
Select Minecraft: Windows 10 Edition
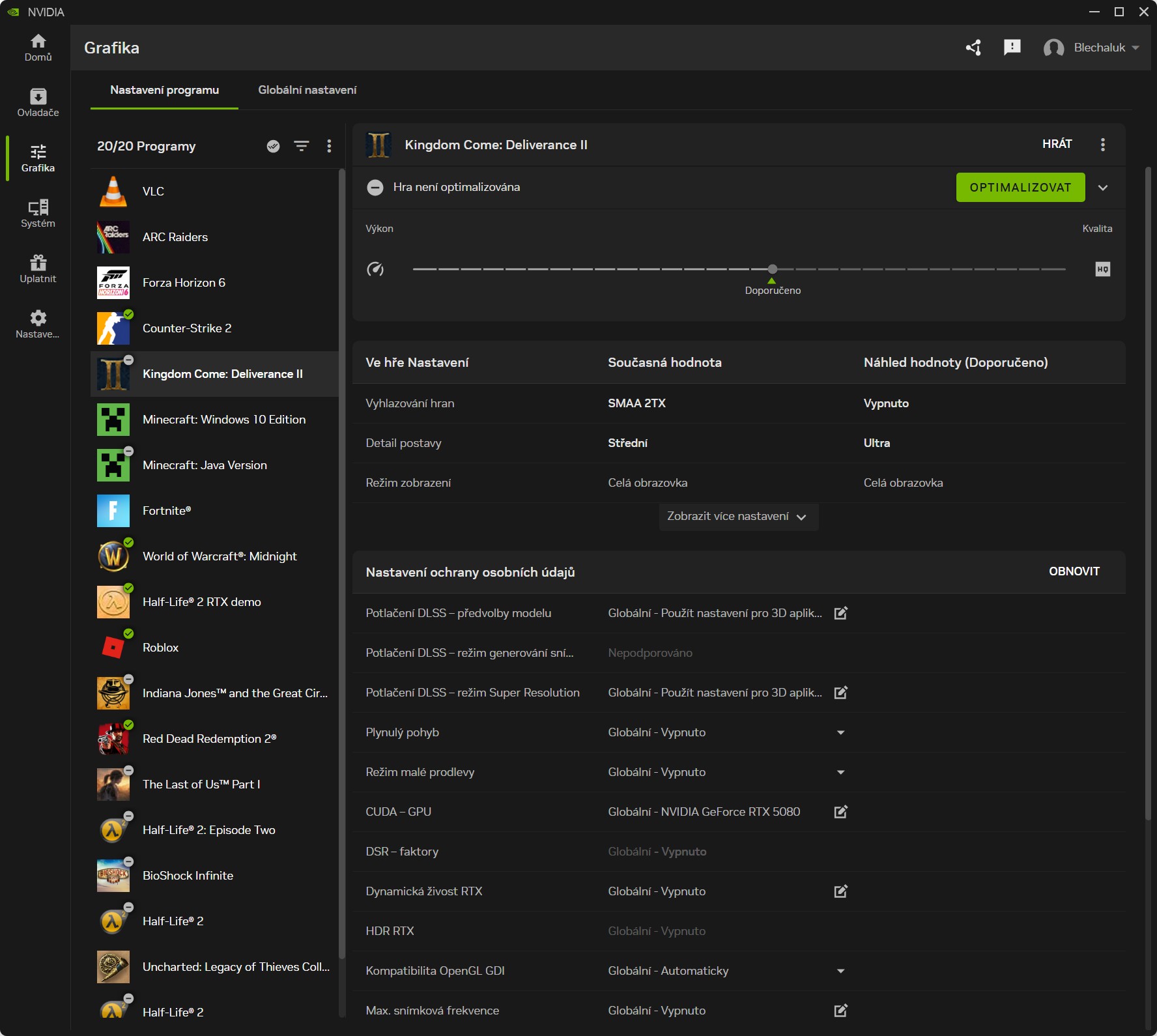214,420
